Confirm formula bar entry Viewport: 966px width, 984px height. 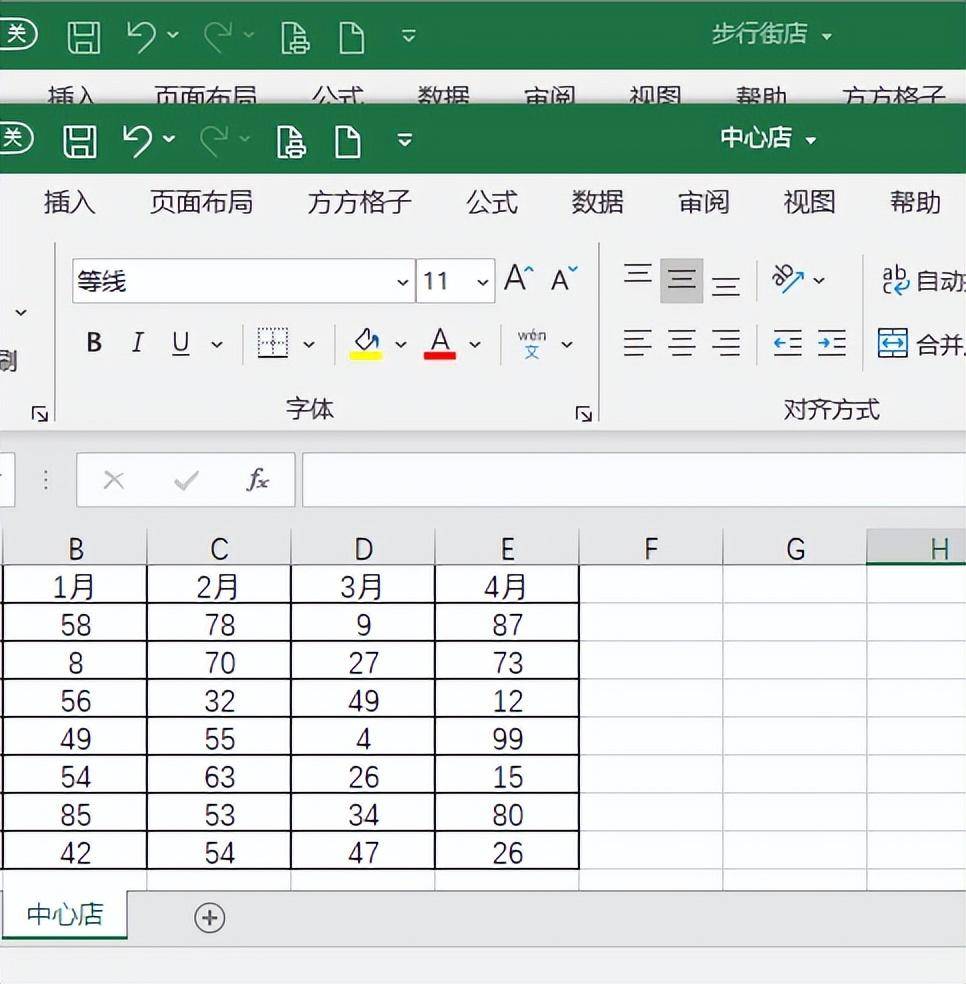tap(186, 481)
